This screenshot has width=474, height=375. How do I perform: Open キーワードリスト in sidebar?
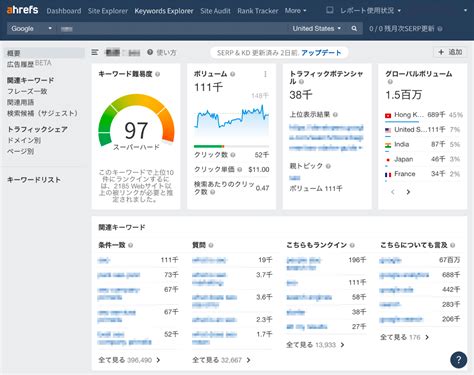pyautogui.click(x=34, y=180)
